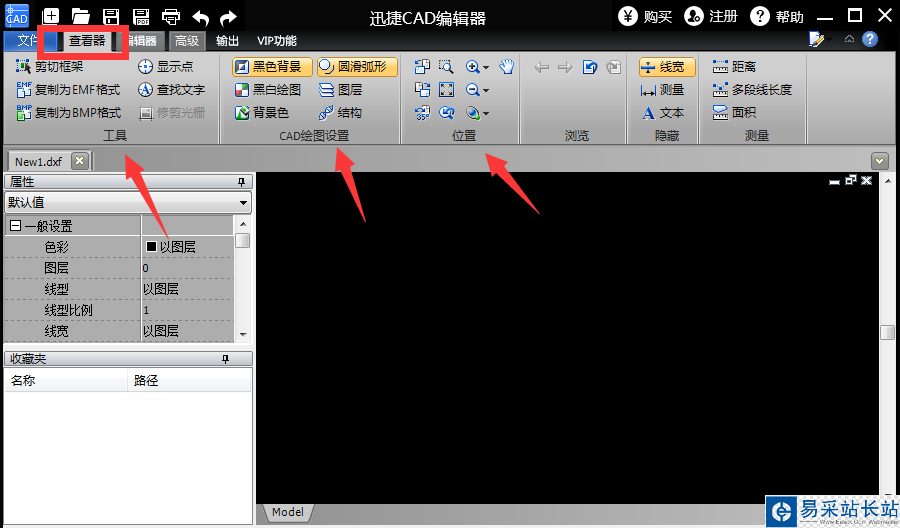Print the drawing with the printer icon
Viewport: 900px width, 528px height.
(x=170, y=16)
